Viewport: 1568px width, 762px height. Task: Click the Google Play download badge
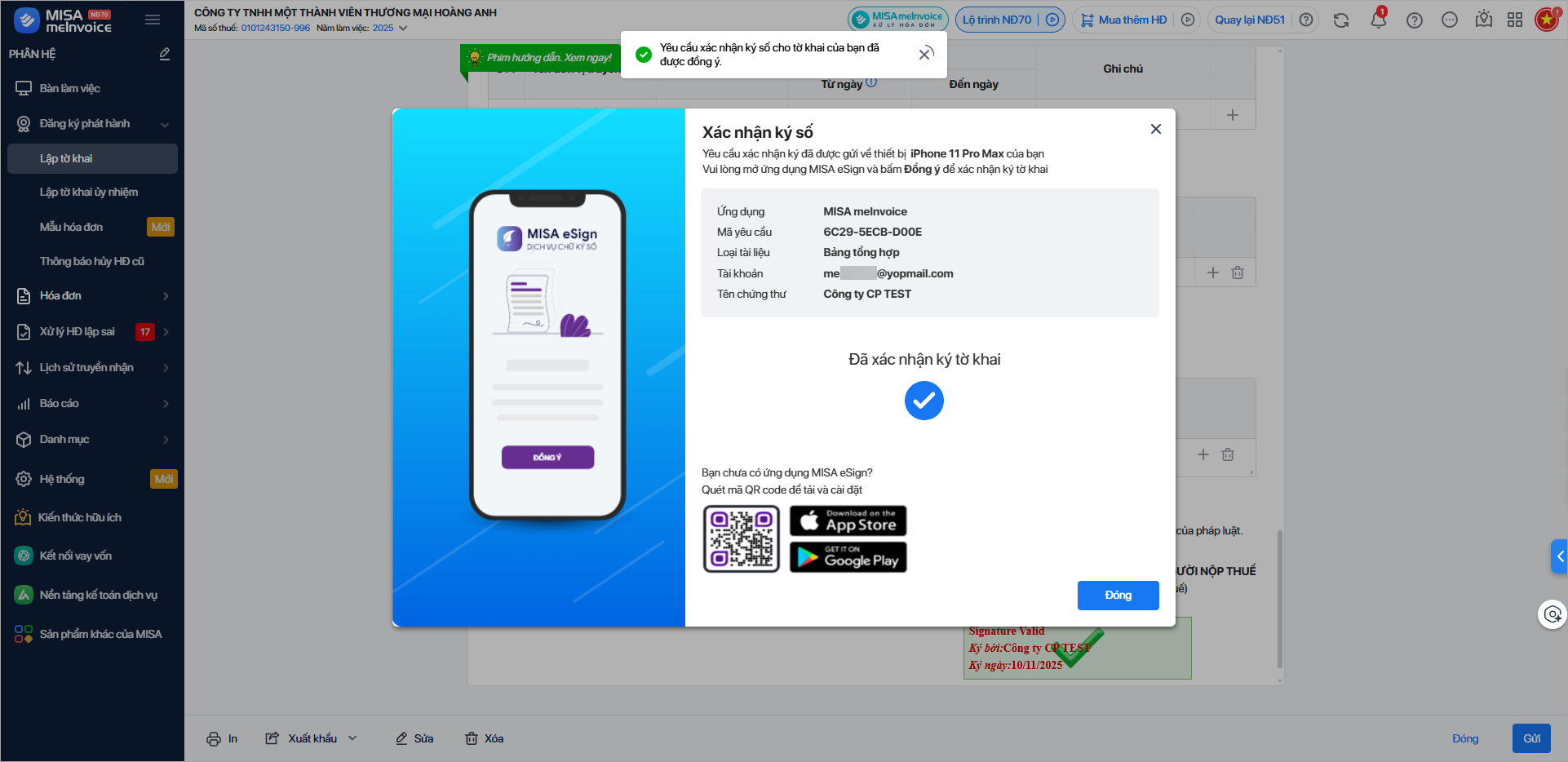848,557
